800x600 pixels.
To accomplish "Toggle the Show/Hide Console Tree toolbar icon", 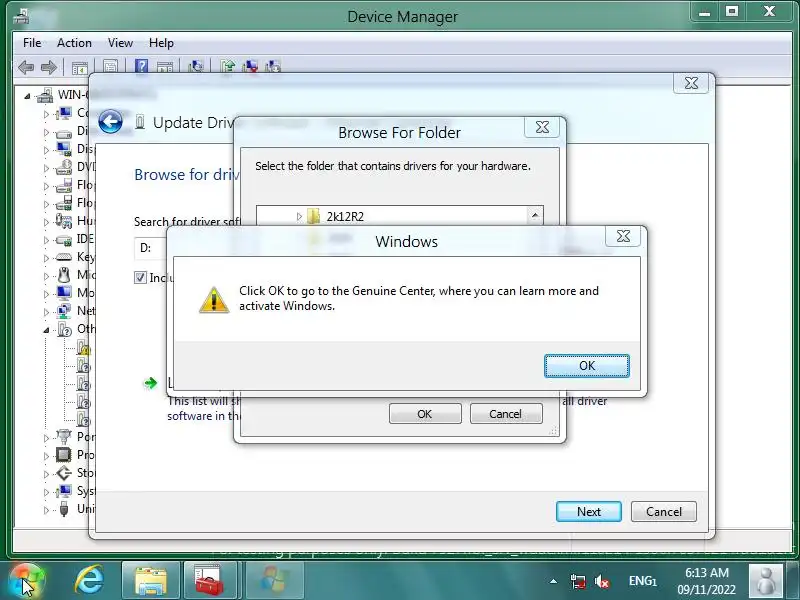I will coord(80,67).
